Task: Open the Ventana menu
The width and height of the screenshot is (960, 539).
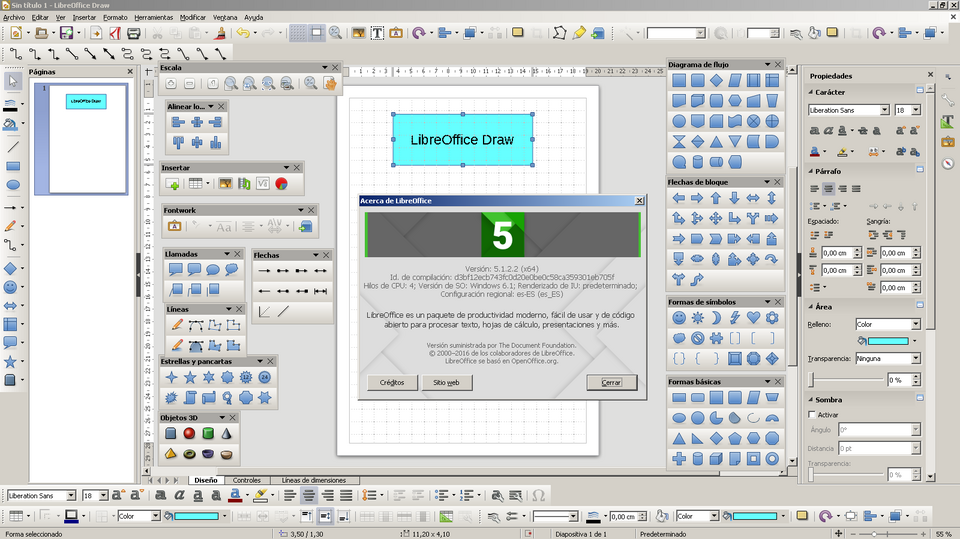Action: coord(225,17)
